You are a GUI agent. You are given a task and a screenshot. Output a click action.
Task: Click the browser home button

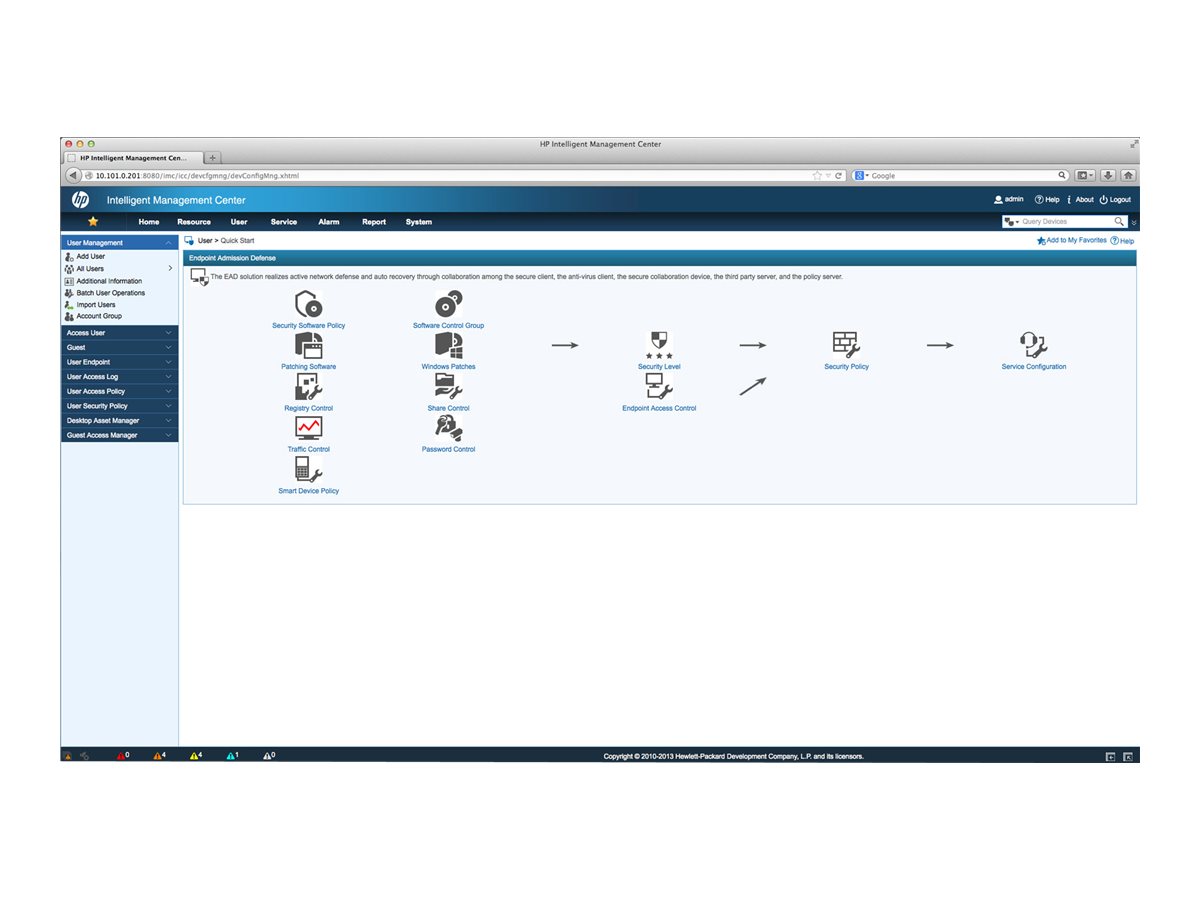tap(1127, 175)
